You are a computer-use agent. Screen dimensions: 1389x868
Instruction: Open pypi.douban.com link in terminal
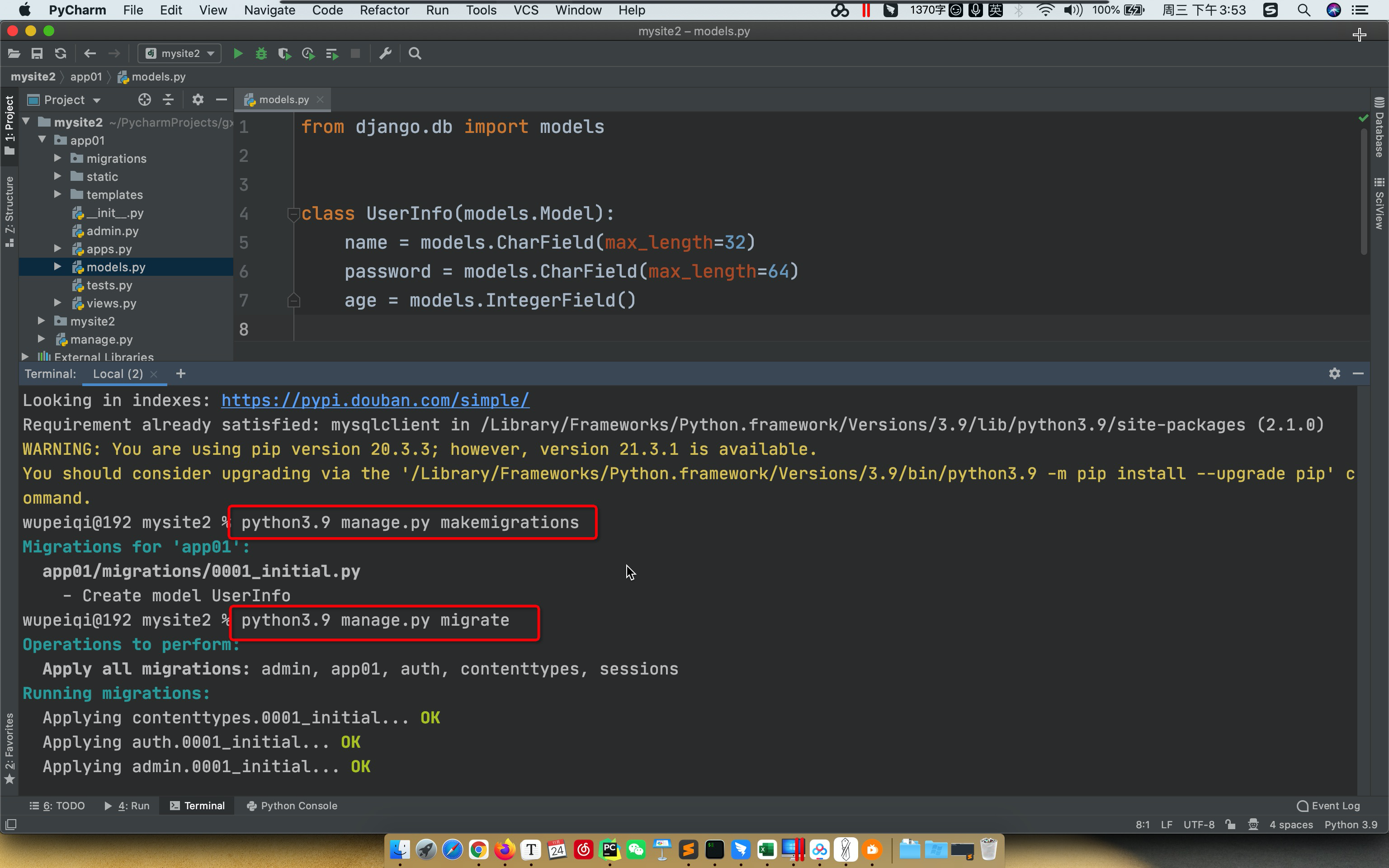coord(375,400)
